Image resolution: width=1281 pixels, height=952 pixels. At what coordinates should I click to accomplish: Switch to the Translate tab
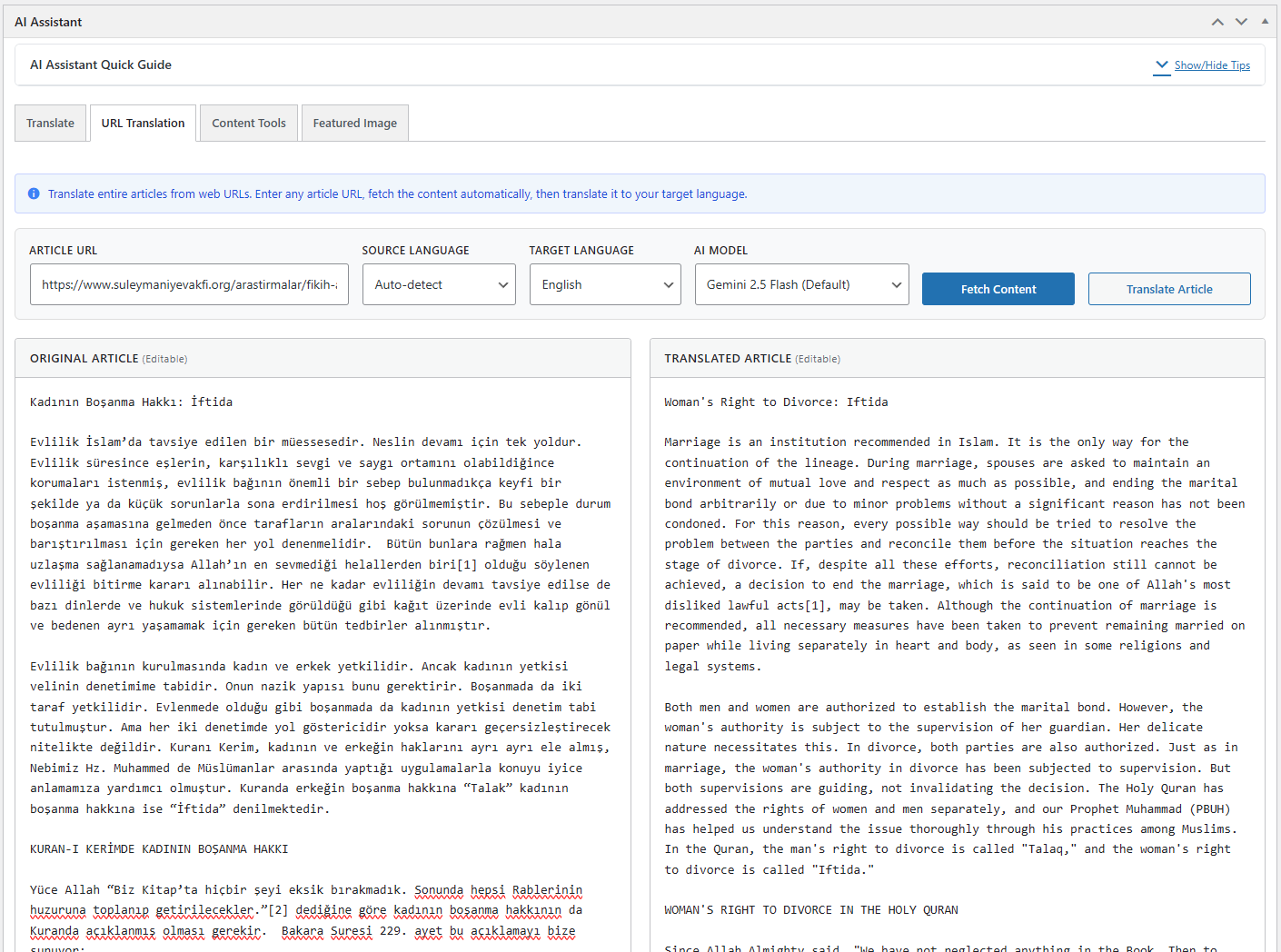pos(51,123)
